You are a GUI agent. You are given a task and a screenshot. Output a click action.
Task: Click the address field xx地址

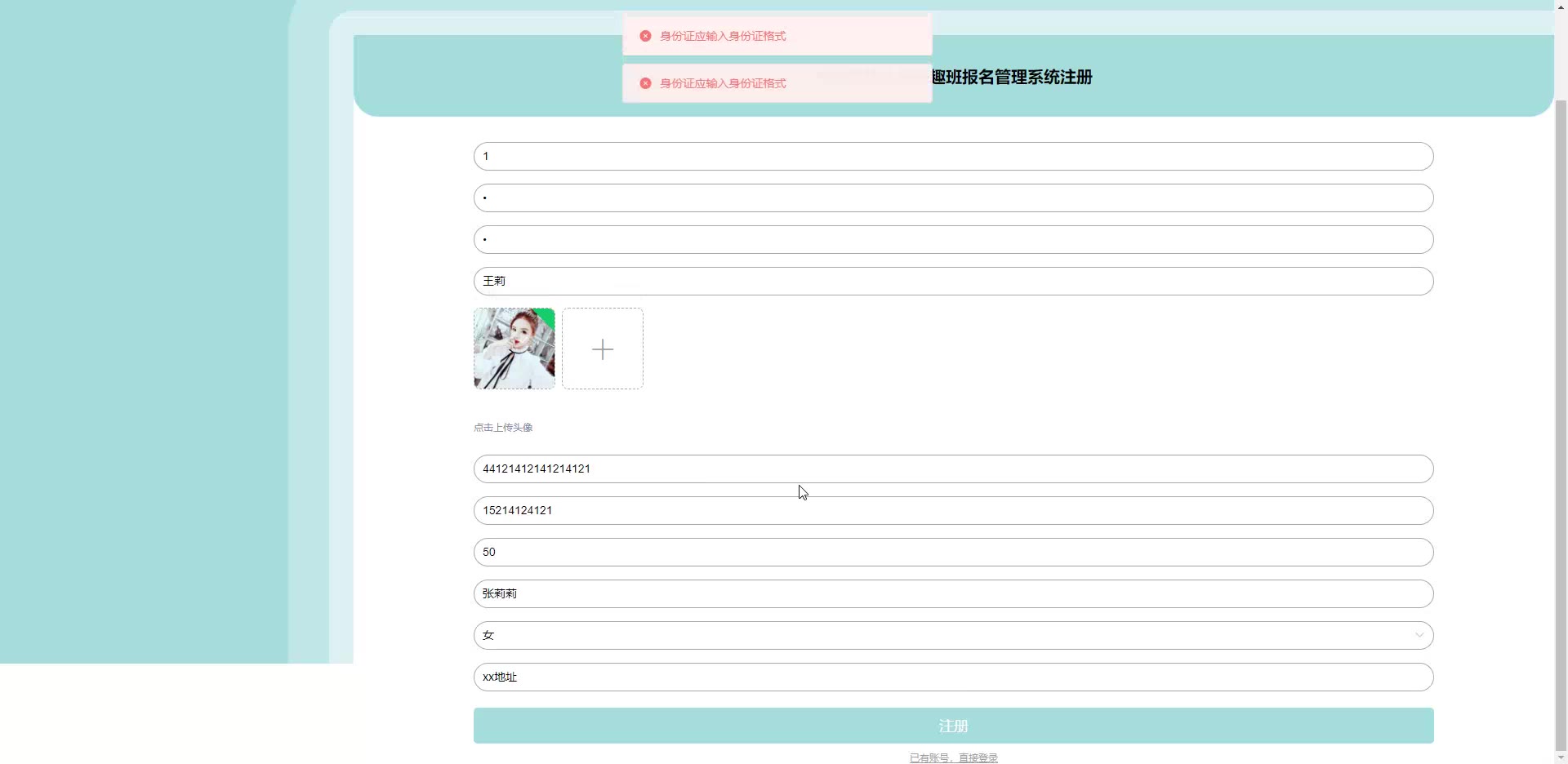tap(953, 677)
